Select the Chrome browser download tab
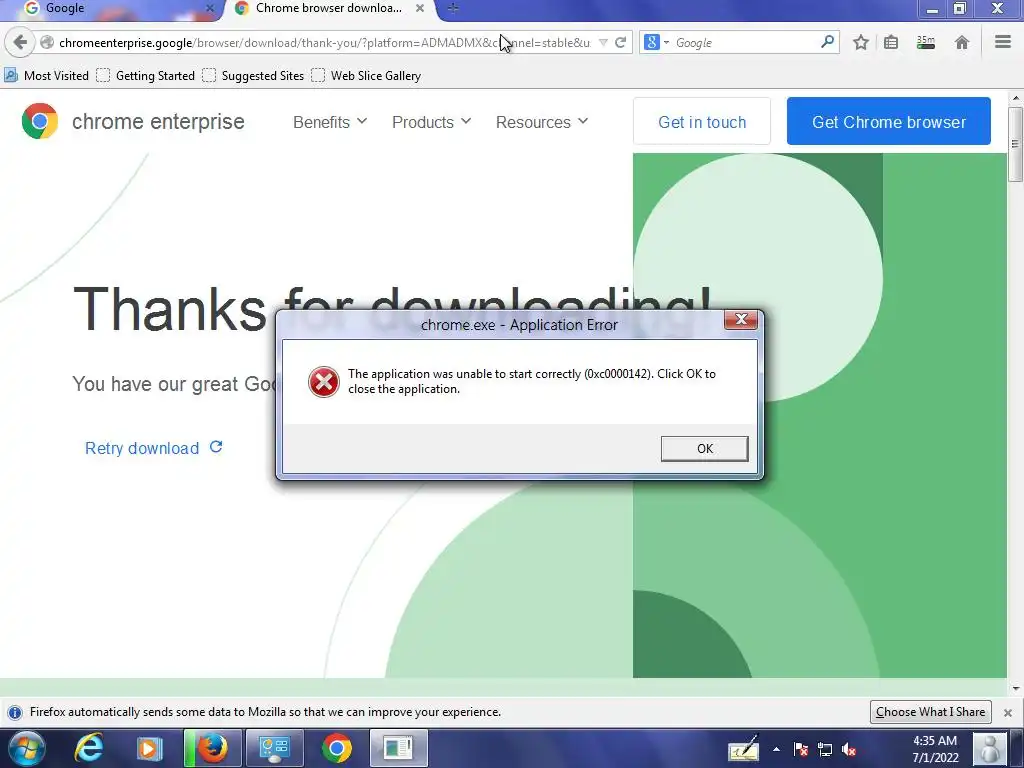 pos(330,8)
